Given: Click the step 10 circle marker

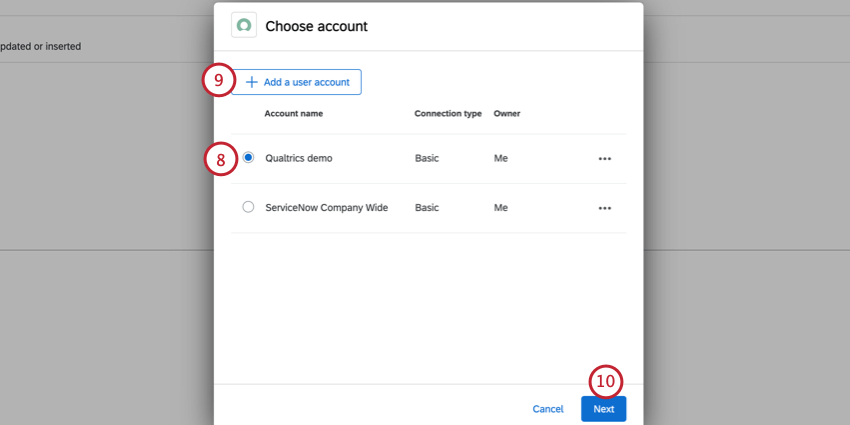Looking at the screenshot, I should click(605, 381).
